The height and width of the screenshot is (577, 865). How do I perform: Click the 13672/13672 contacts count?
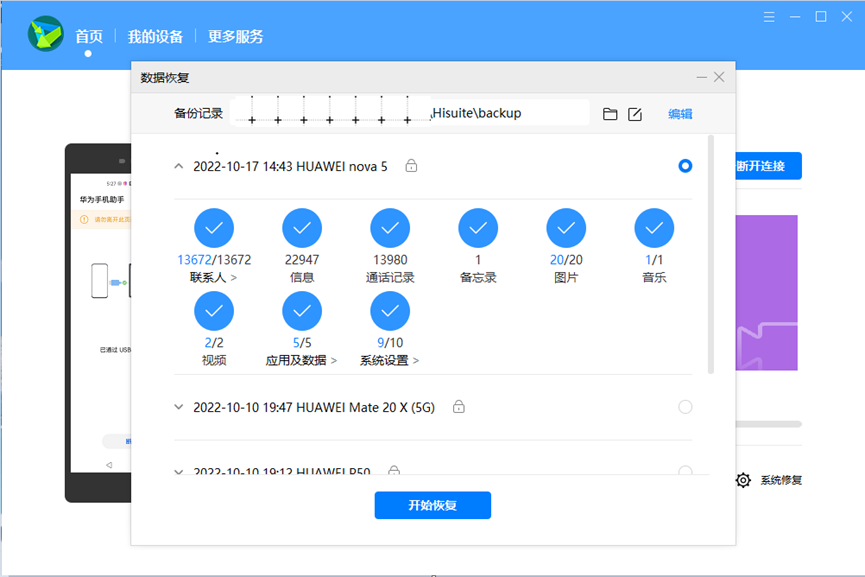[x=214, y=260]
